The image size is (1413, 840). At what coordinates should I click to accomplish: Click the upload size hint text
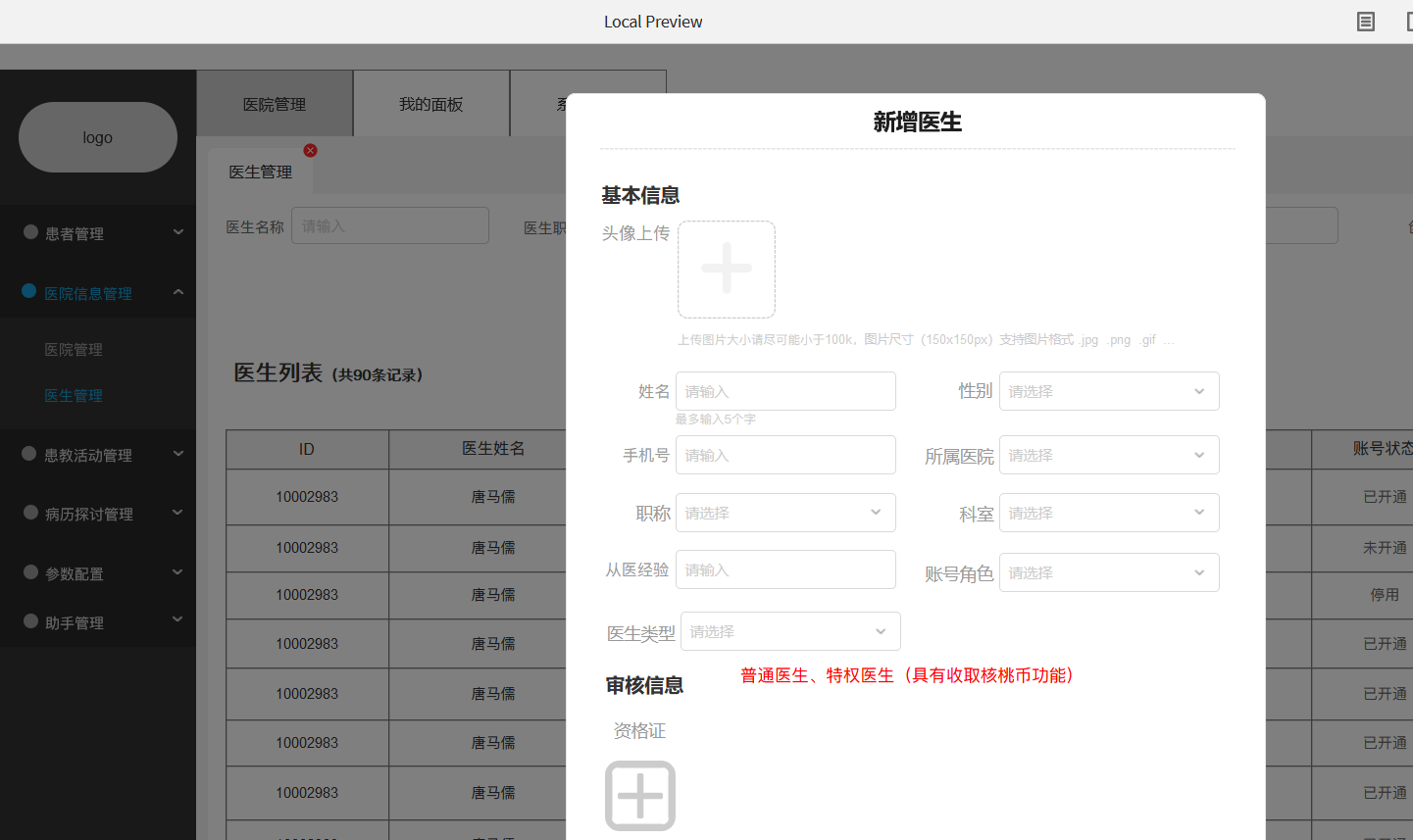926,339
